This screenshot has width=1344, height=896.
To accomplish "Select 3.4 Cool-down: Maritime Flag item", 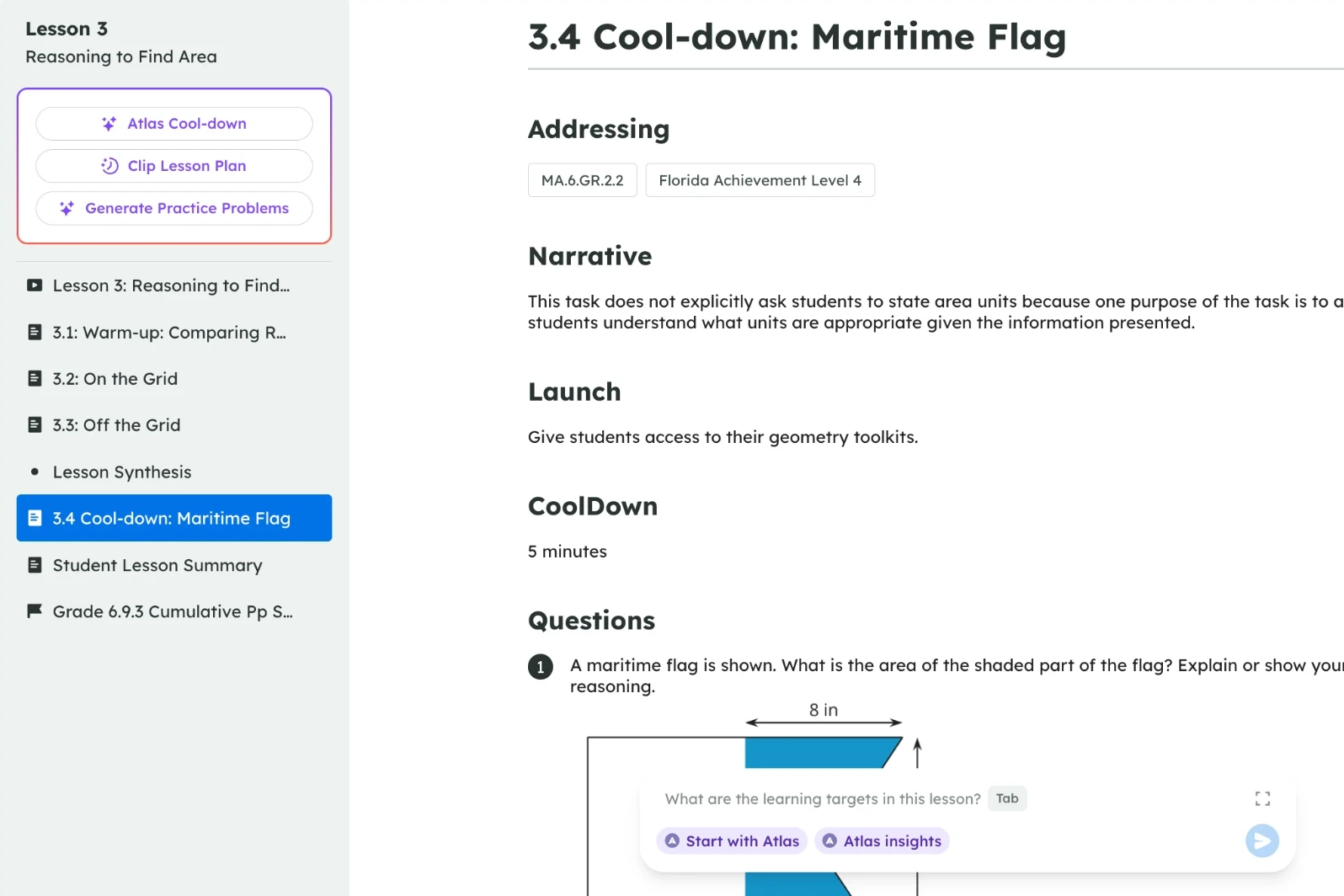I will [x=174, y=518].
